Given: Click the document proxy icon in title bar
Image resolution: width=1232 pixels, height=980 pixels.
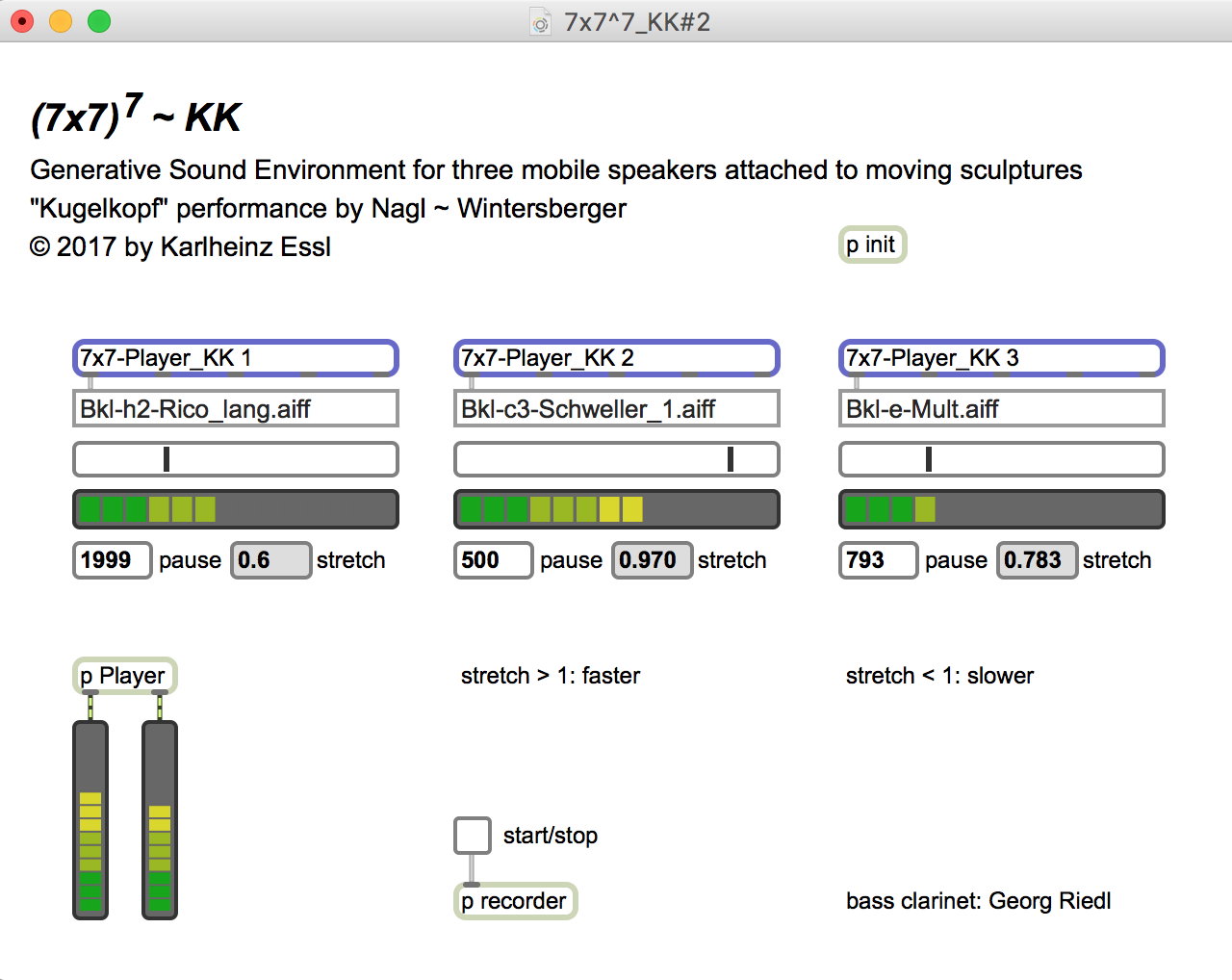Looking at the screenshot, I should pos(541,22).
